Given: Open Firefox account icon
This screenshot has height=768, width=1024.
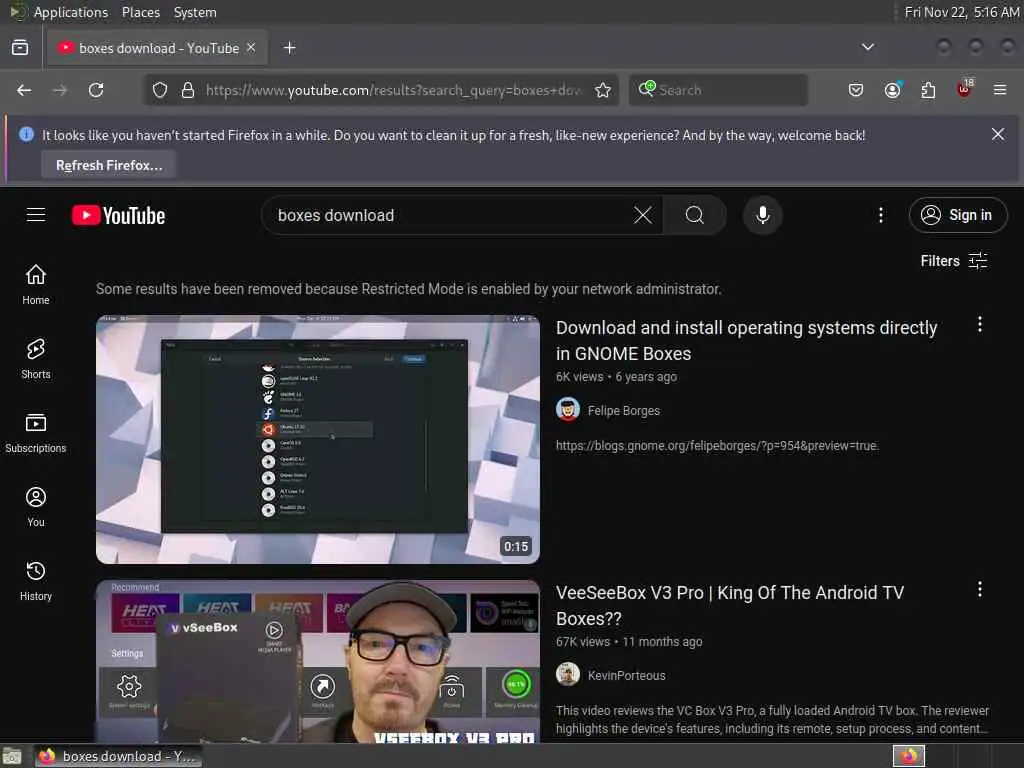Looking at the screenshot, I should (x=892, y=90).
